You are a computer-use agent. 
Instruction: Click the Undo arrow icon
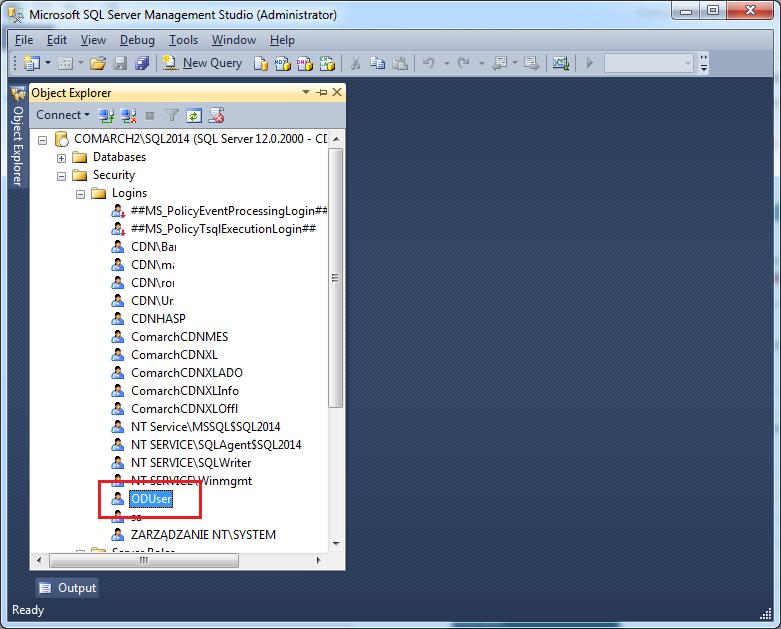429,63
